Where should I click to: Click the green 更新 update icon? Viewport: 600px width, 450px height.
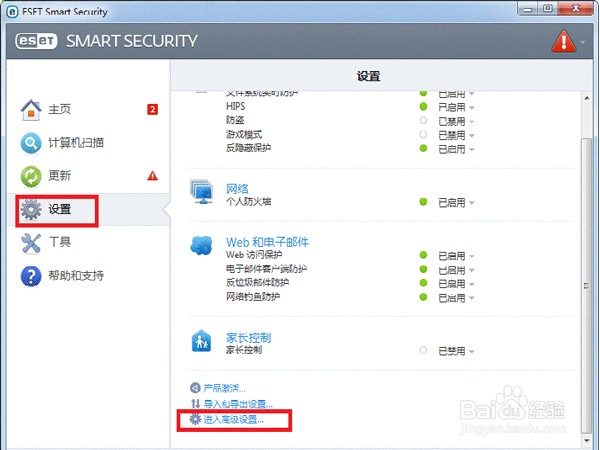[x=32, y=176]
